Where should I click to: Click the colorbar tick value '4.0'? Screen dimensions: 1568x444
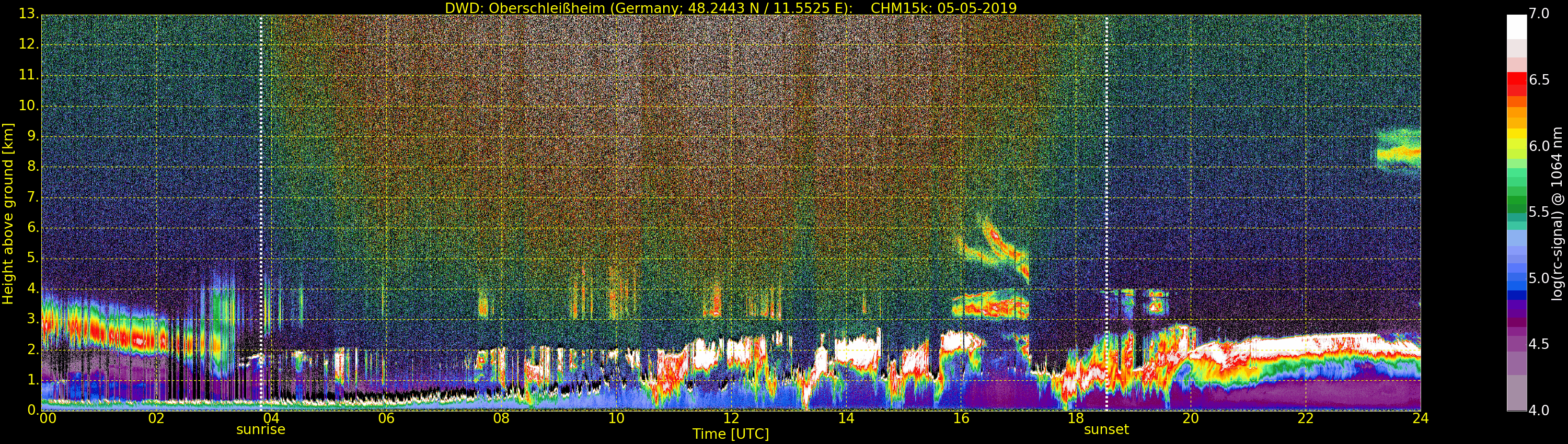point(1539,411)
